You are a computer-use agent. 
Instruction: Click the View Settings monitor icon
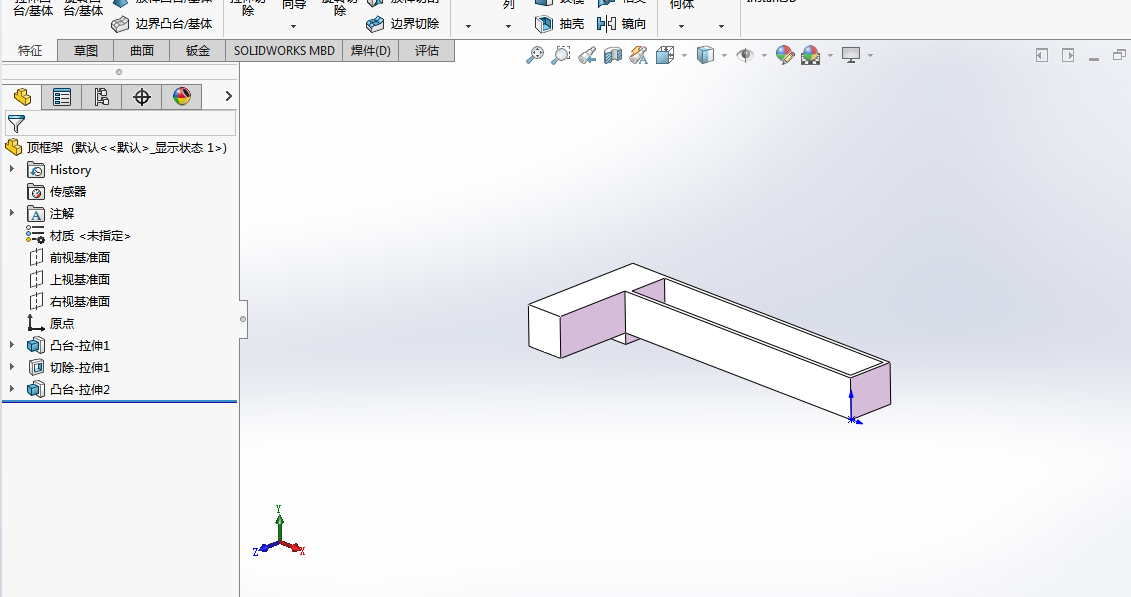pos(851,55)
